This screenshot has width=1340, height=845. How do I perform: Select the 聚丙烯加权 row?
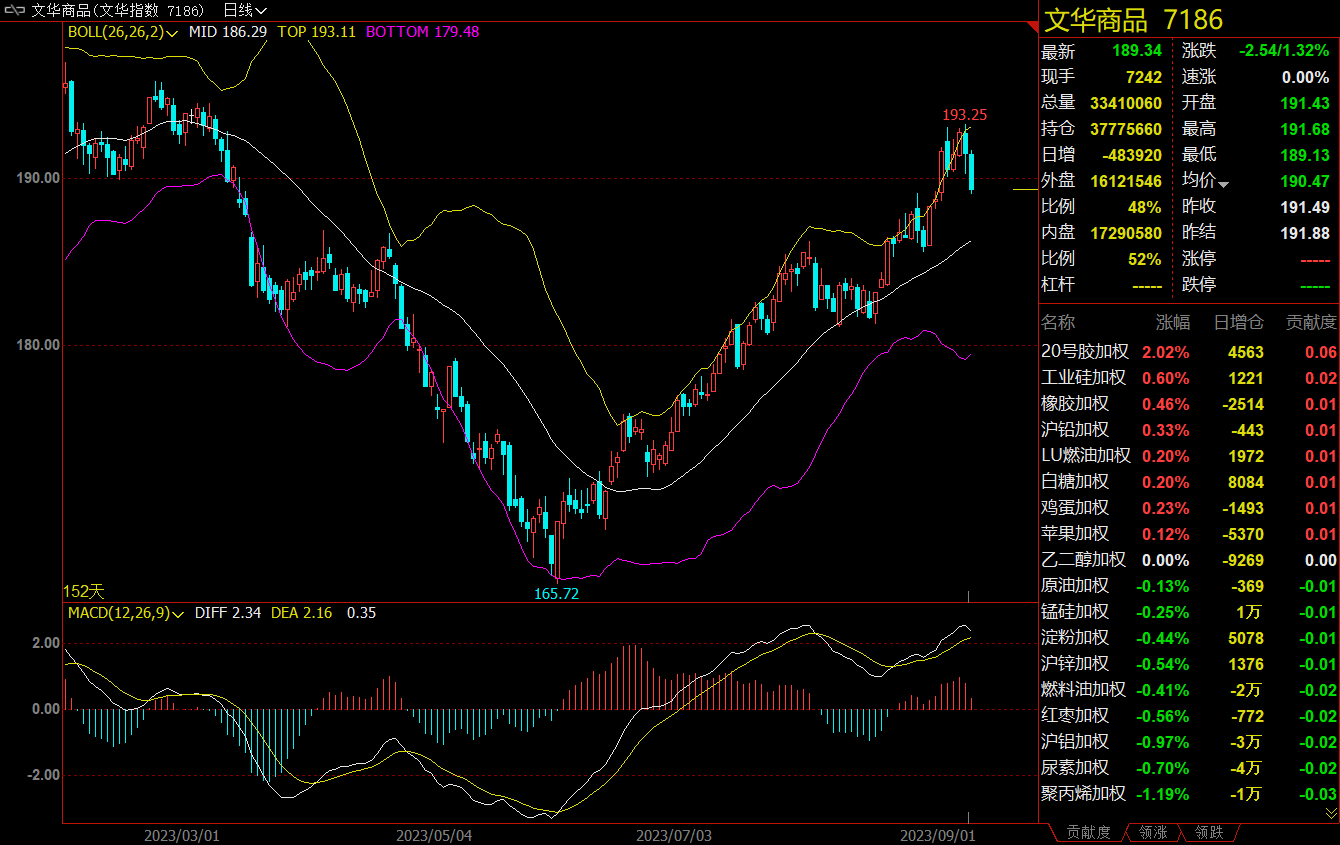point(1189,794)
